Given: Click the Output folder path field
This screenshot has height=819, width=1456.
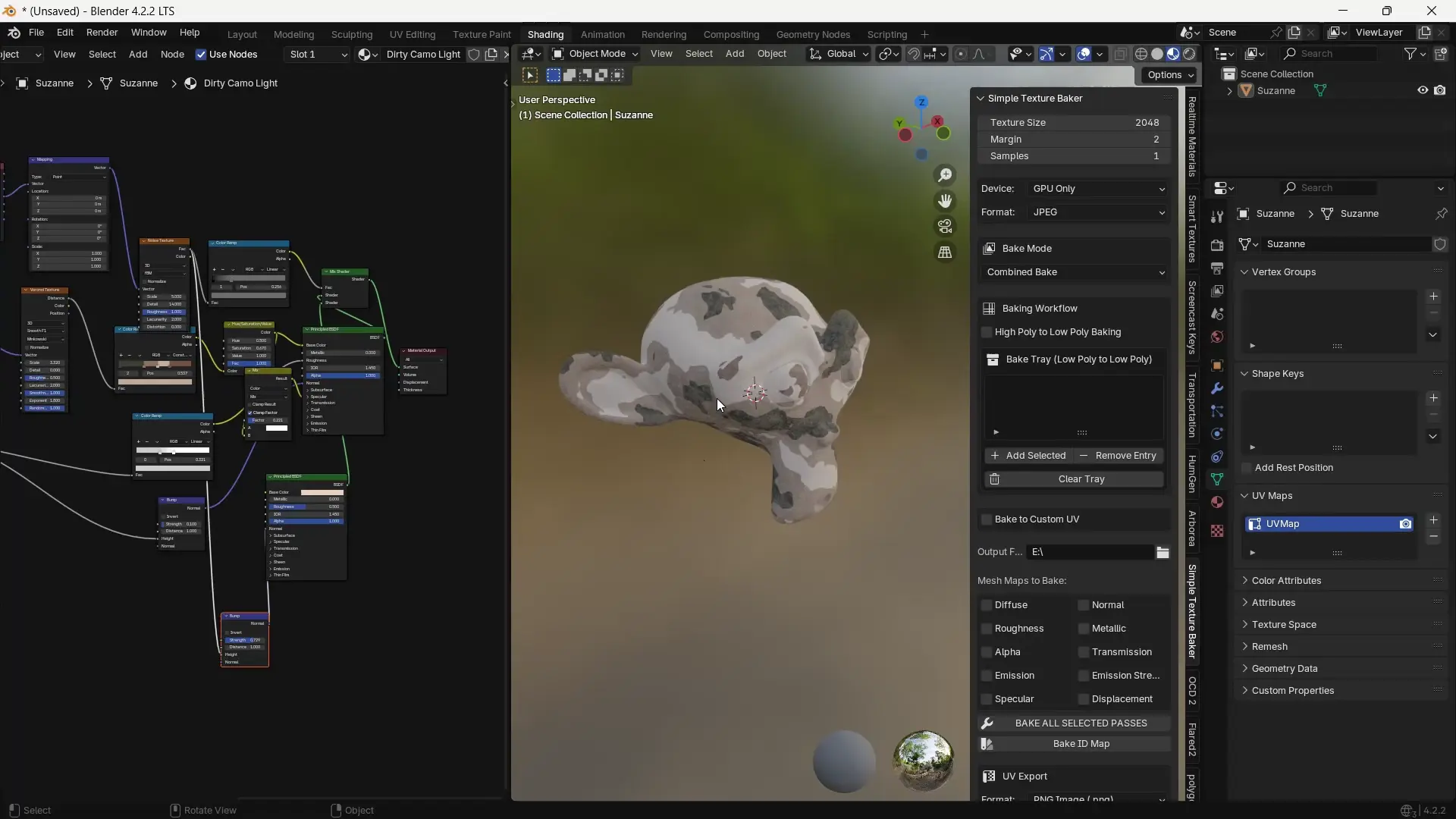Looking at the screenshot, I should [1090, 552].
